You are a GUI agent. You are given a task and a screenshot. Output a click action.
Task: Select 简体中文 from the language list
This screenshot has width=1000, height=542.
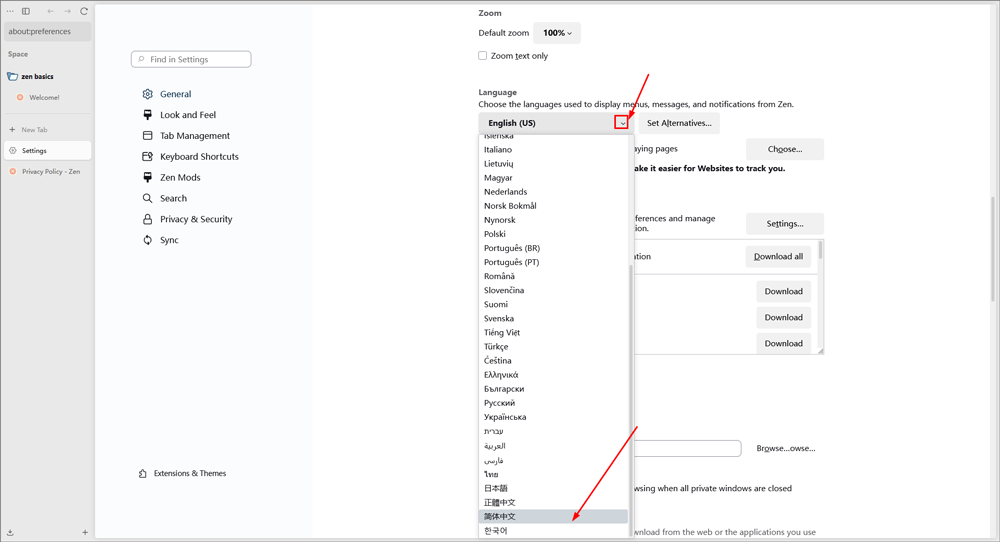point(500,517)
